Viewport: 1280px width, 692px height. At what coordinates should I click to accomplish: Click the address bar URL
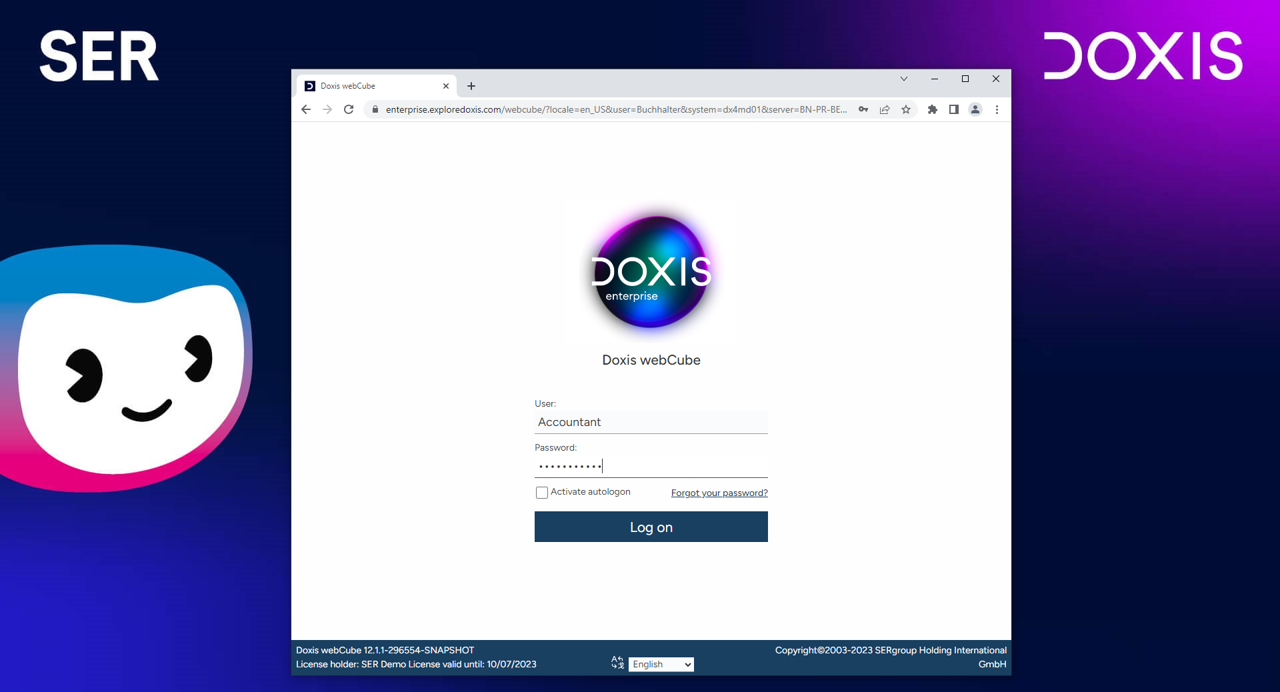(x=616, y=110)
